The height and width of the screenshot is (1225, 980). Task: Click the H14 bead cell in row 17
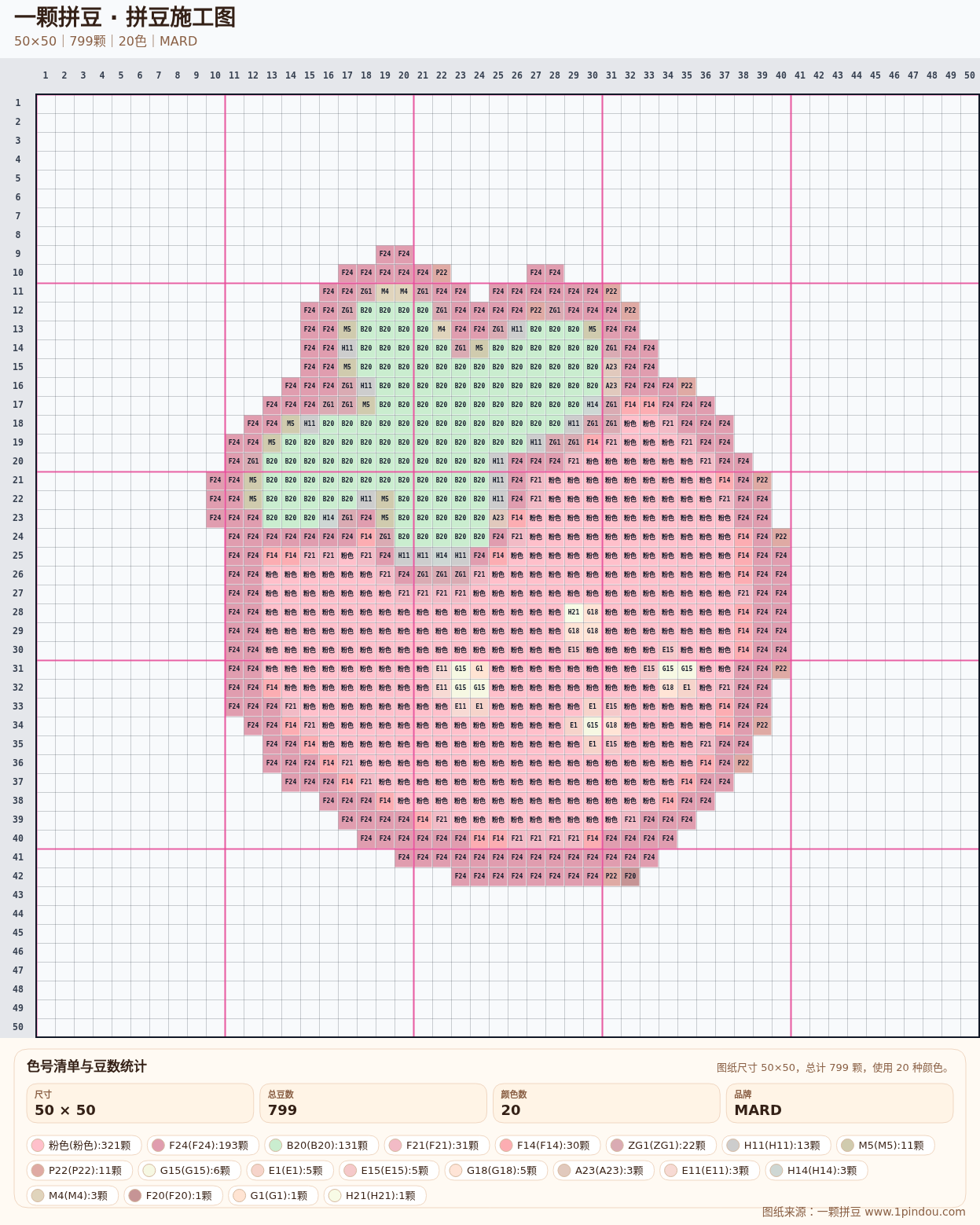click(x=593, y=405)
